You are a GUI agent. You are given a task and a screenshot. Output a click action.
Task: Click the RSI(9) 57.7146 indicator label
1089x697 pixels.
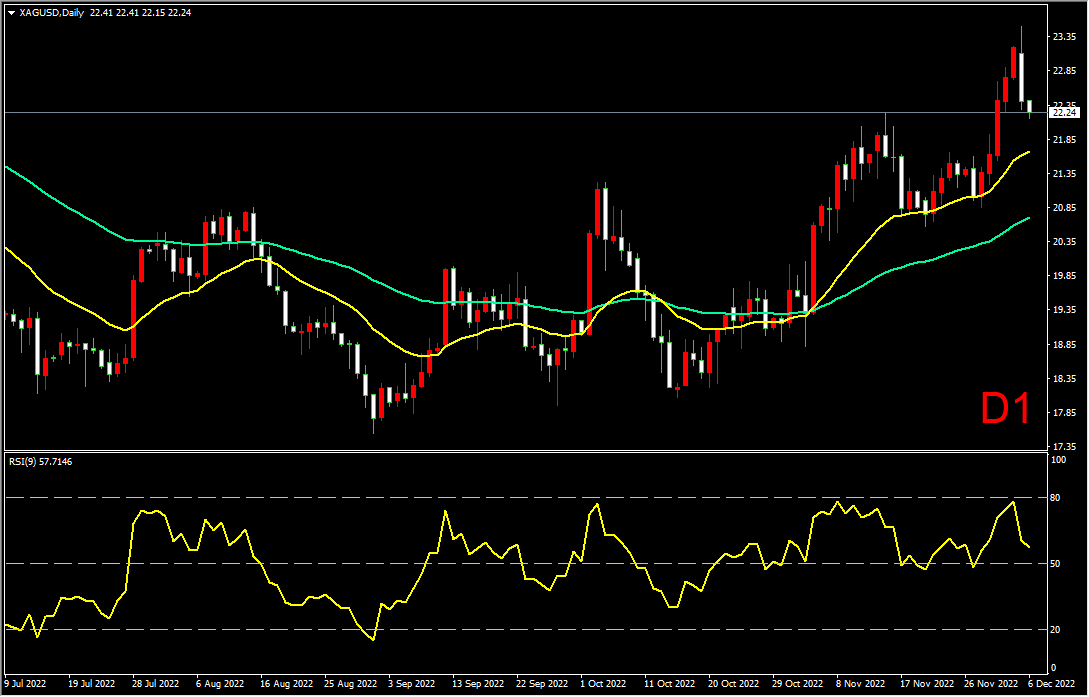tap(40, 462)
